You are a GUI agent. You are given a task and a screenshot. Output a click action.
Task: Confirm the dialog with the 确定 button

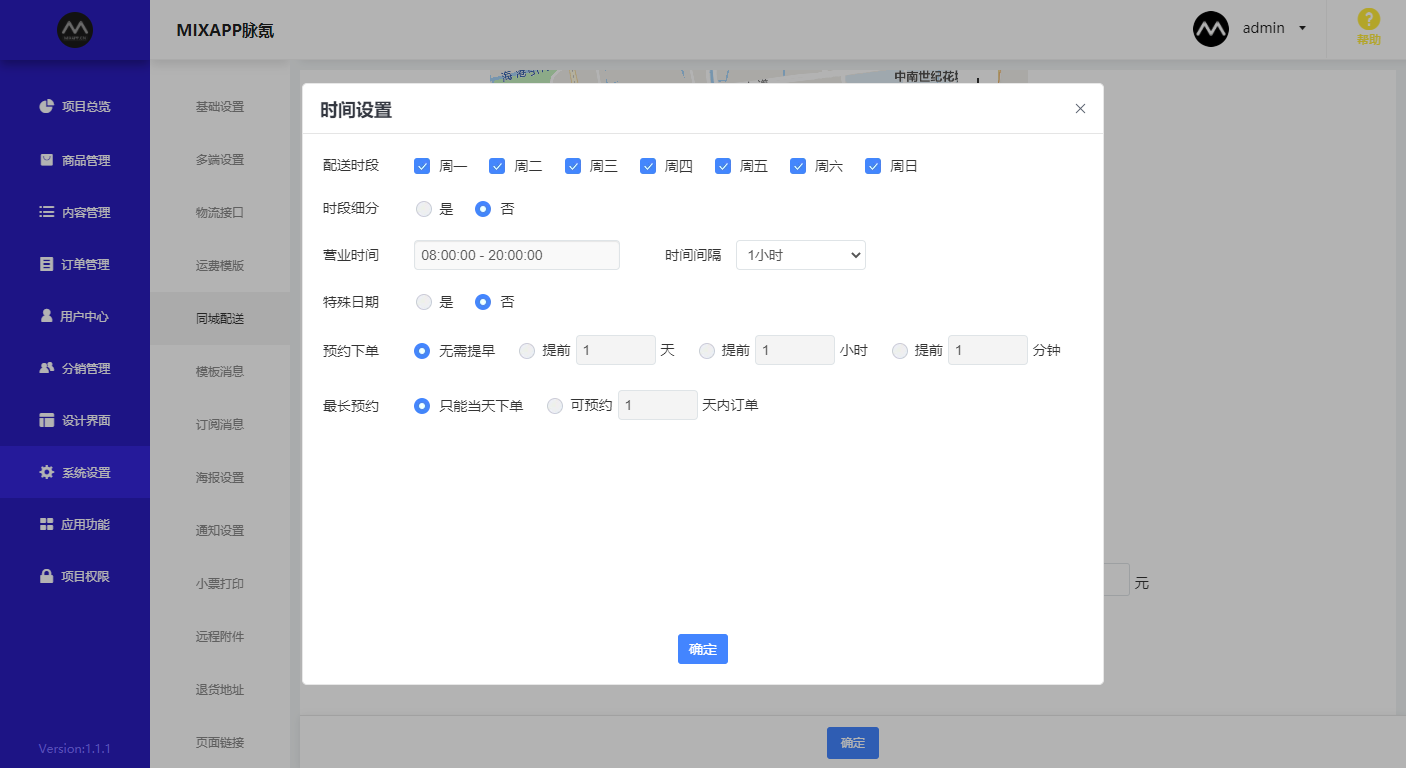(x=703, y=649)
